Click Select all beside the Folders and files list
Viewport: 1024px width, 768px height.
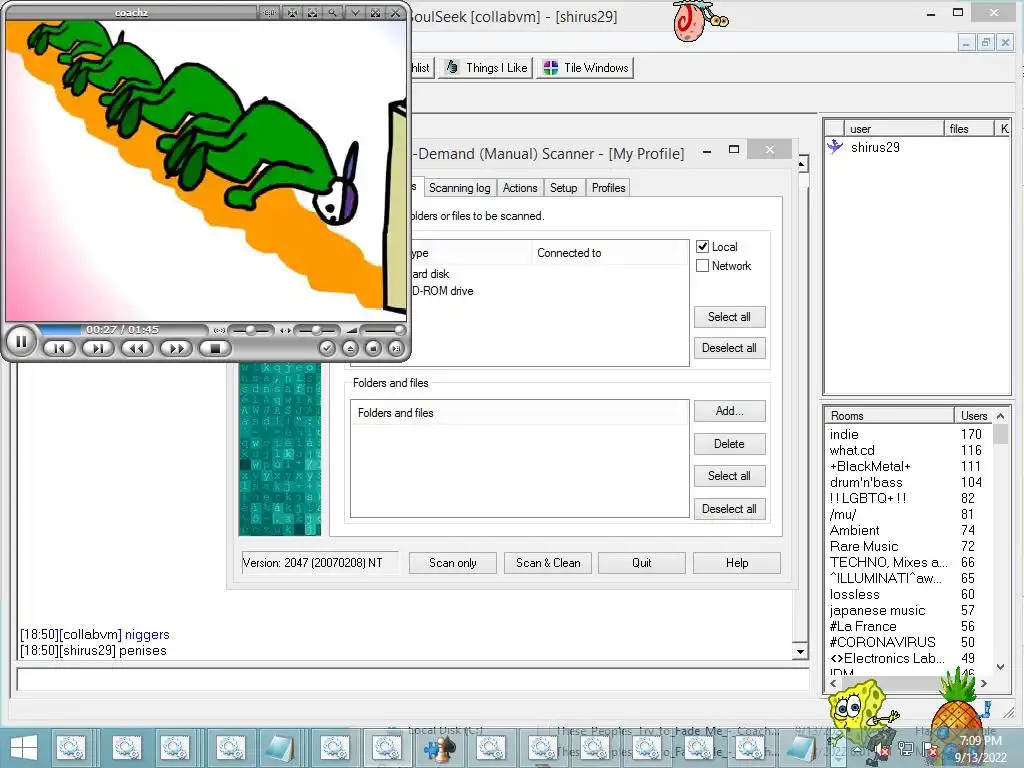729,476
